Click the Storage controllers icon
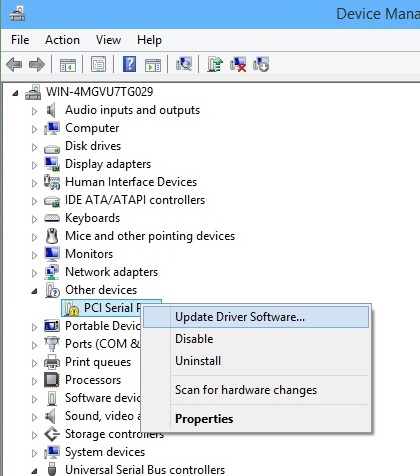 [52, 434]
